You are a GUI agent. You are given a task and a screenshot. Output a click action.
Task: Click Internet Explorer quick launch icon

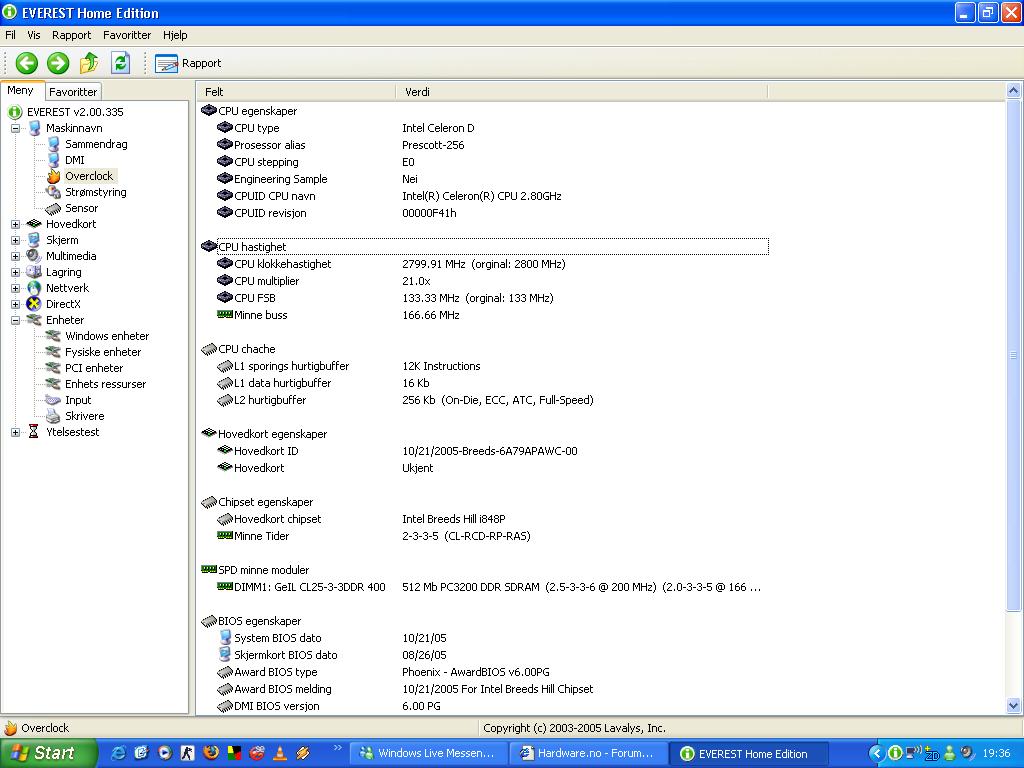click(x=118, y=753)
